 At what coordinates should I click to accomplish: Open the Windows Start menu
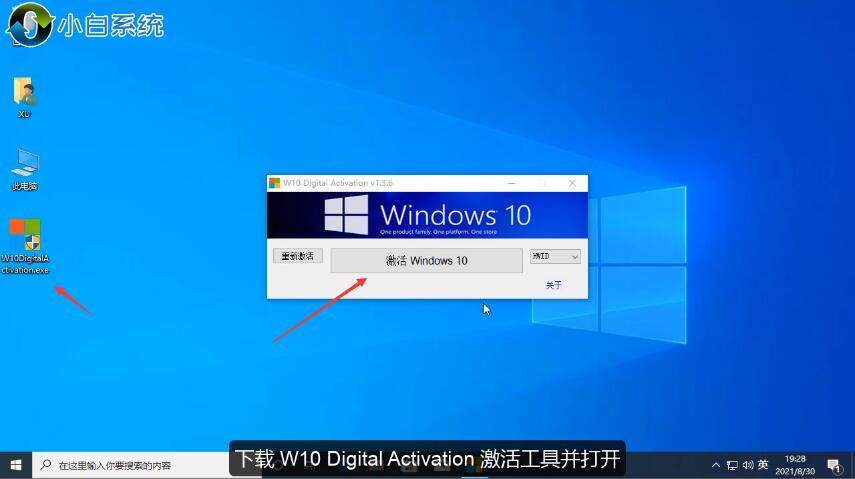tap(16, 465)
